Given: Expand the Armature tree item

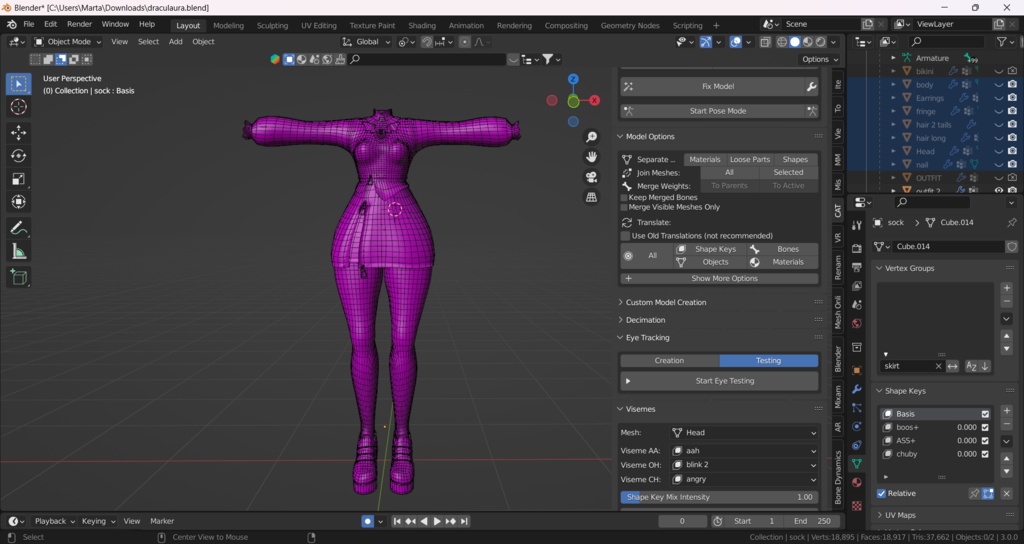Looking at the screenshot, I should pos(893,58).
